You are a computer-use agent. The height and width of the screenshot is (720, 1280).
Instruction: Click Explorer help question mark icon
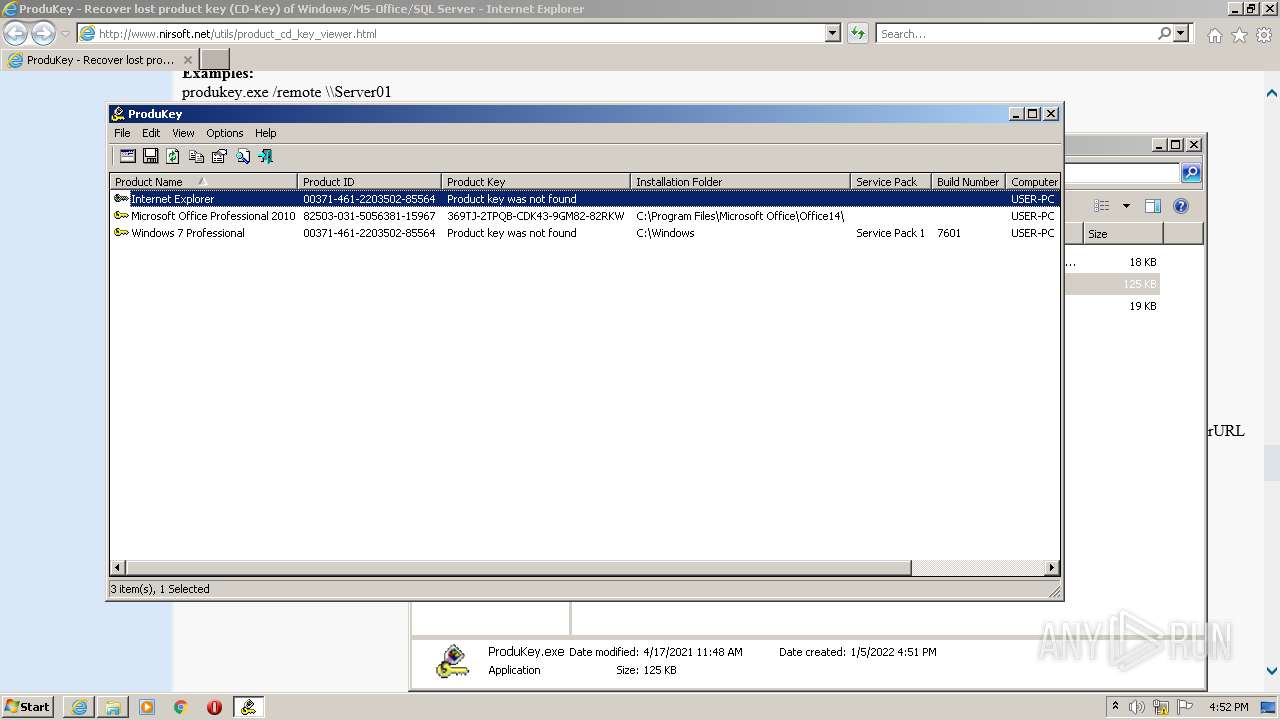1180,206
